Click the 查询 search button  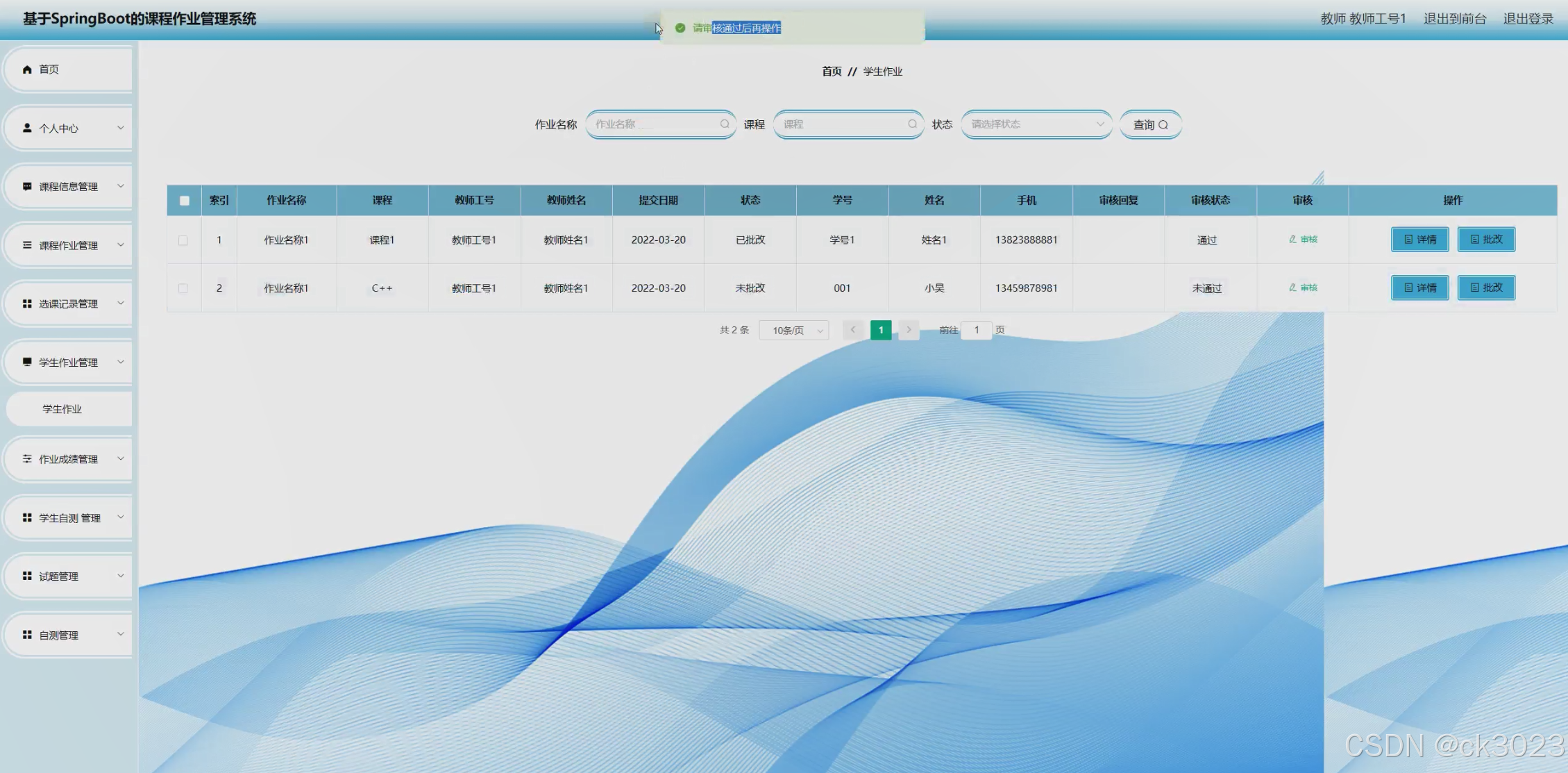click(1150, 125)
